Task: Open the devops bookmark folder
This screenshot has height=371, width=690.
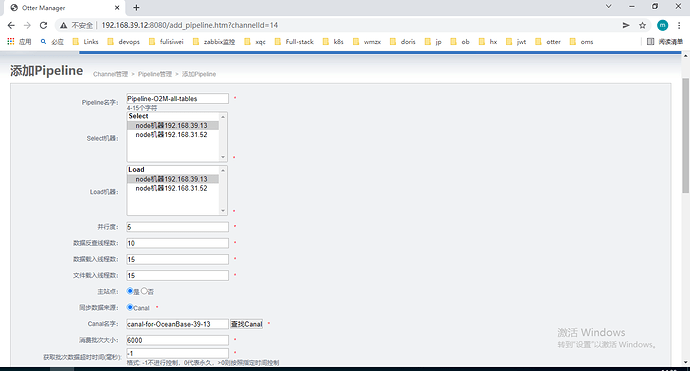Action: (124, 42)
